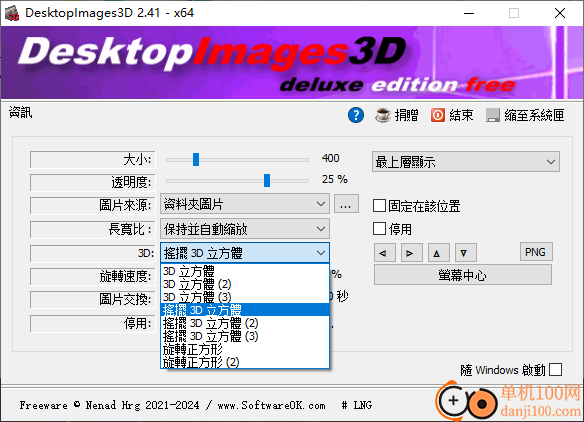Click the transparency value 25 %
This screenshot has height=422, width=584.
click(334, 179)
